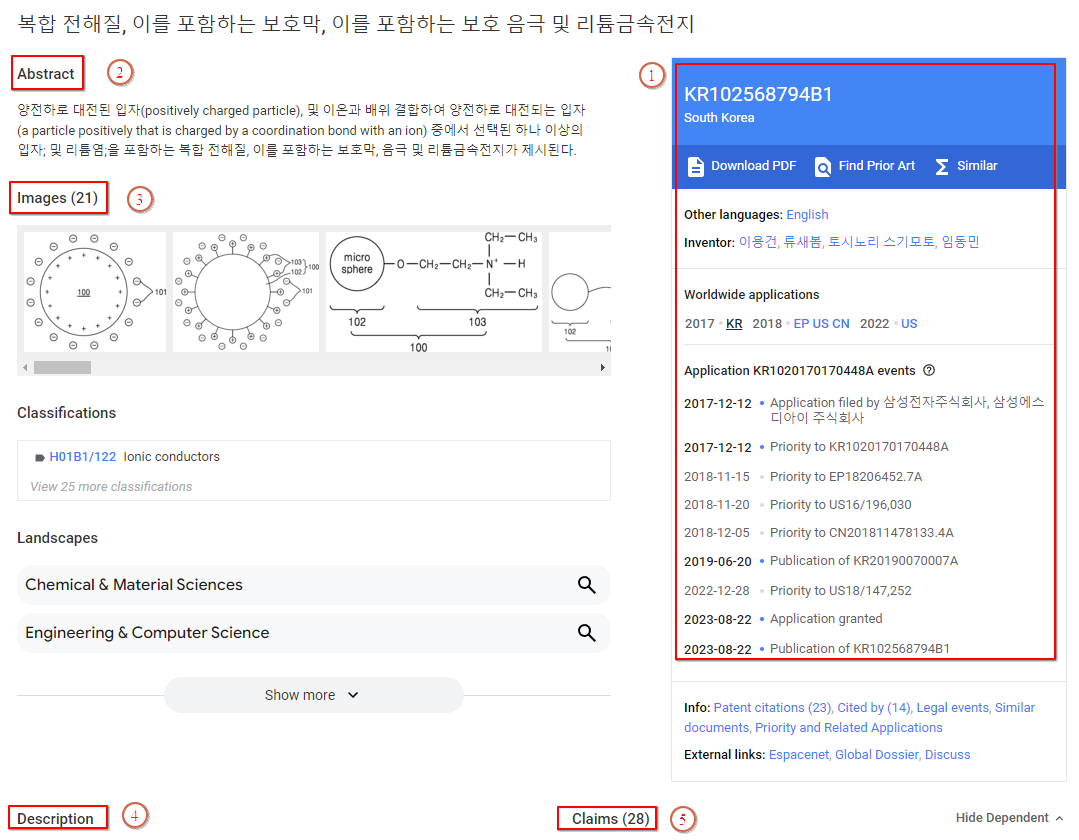1079x840 pixels.
Task: Click Chemical & Material Sciences landscape row
Action: pyautogui.click(x=313, y=585)
